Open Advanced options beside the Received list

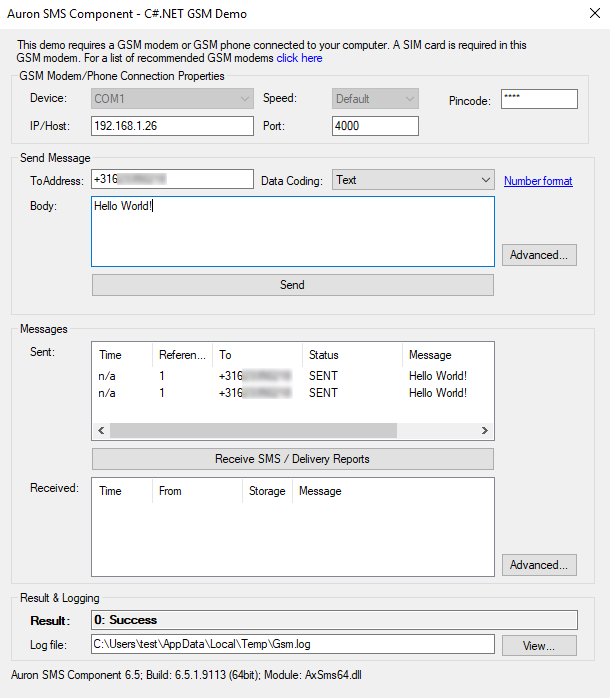tap(539, 565)
